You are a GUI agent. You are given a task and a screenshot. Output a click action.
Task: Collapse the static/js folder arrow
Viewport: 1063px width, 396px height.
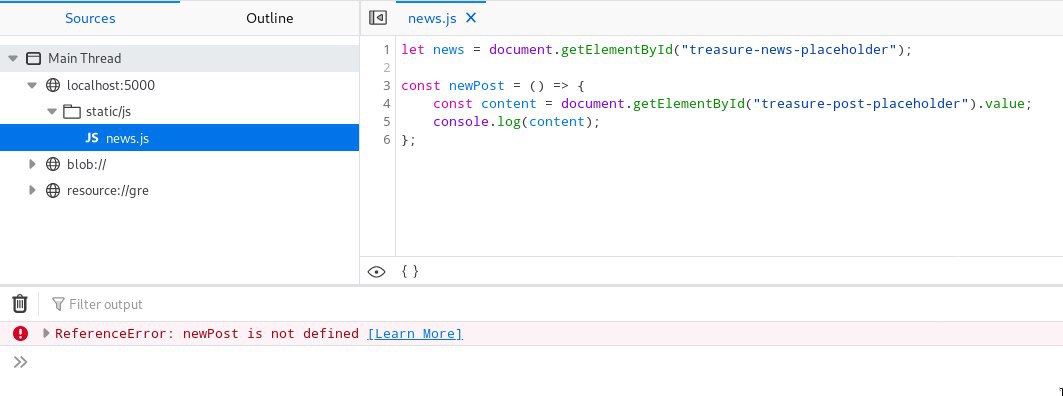coord(52,112)
